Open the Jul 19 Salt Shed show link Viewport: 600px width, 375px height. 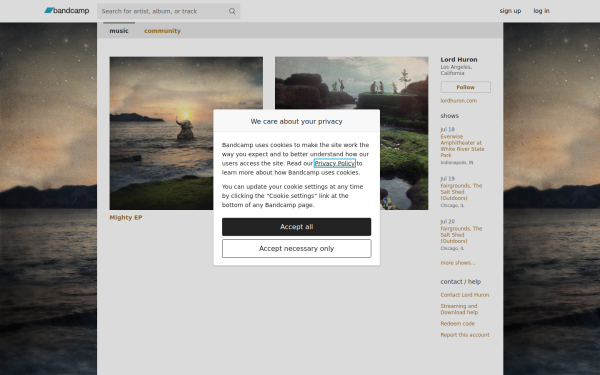[461, 192]
